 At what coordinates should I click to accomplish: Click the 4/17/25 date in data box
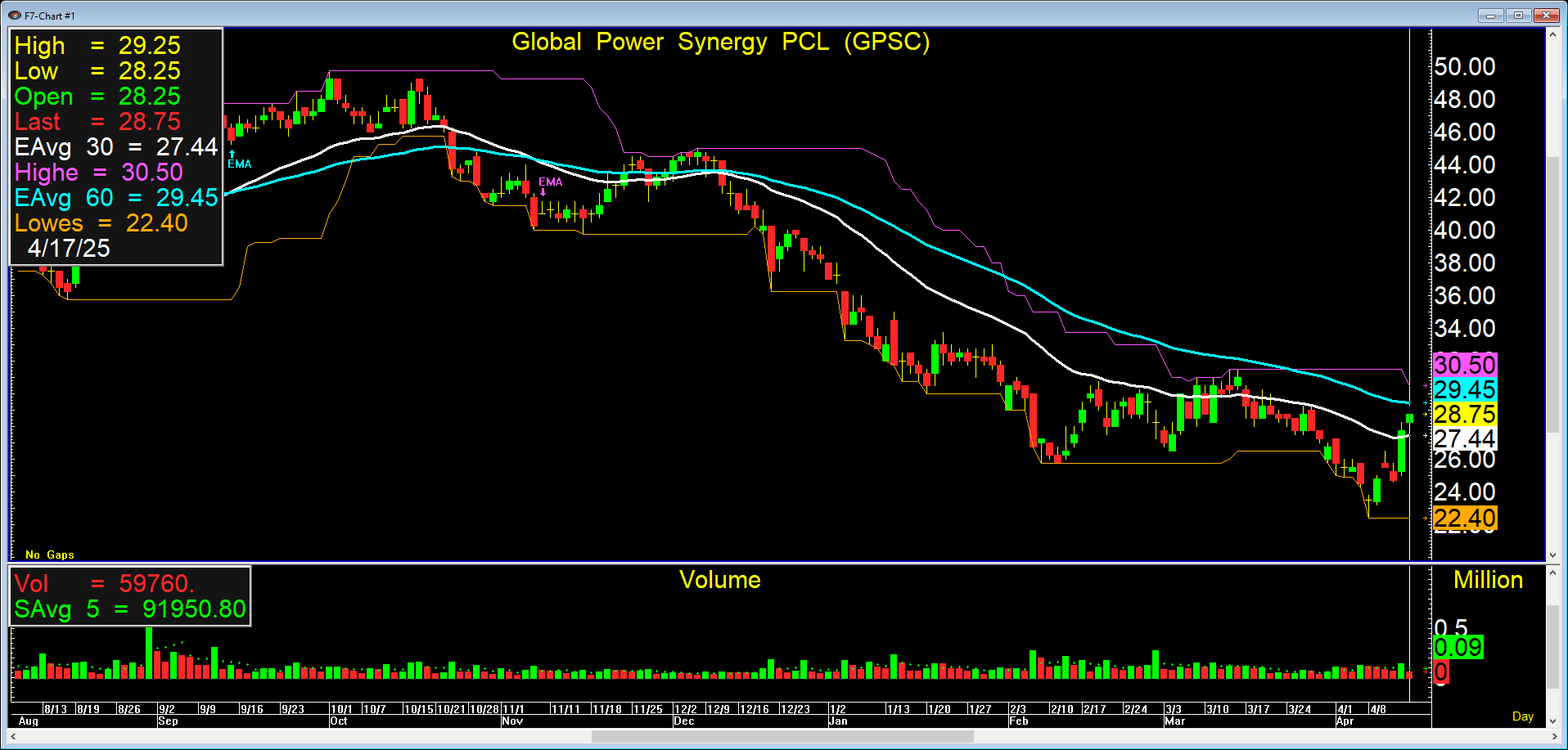tap(69, 249)
